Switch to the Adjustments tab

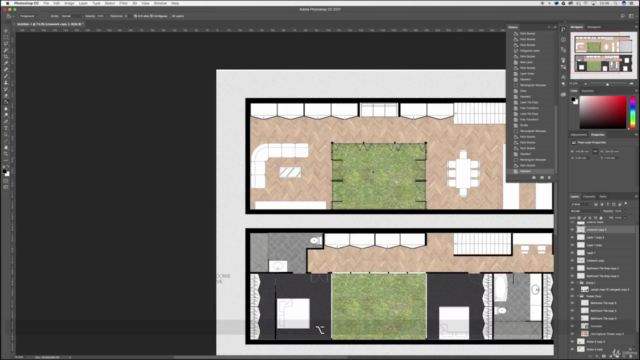pyautogui.click(x=578, y=135)
